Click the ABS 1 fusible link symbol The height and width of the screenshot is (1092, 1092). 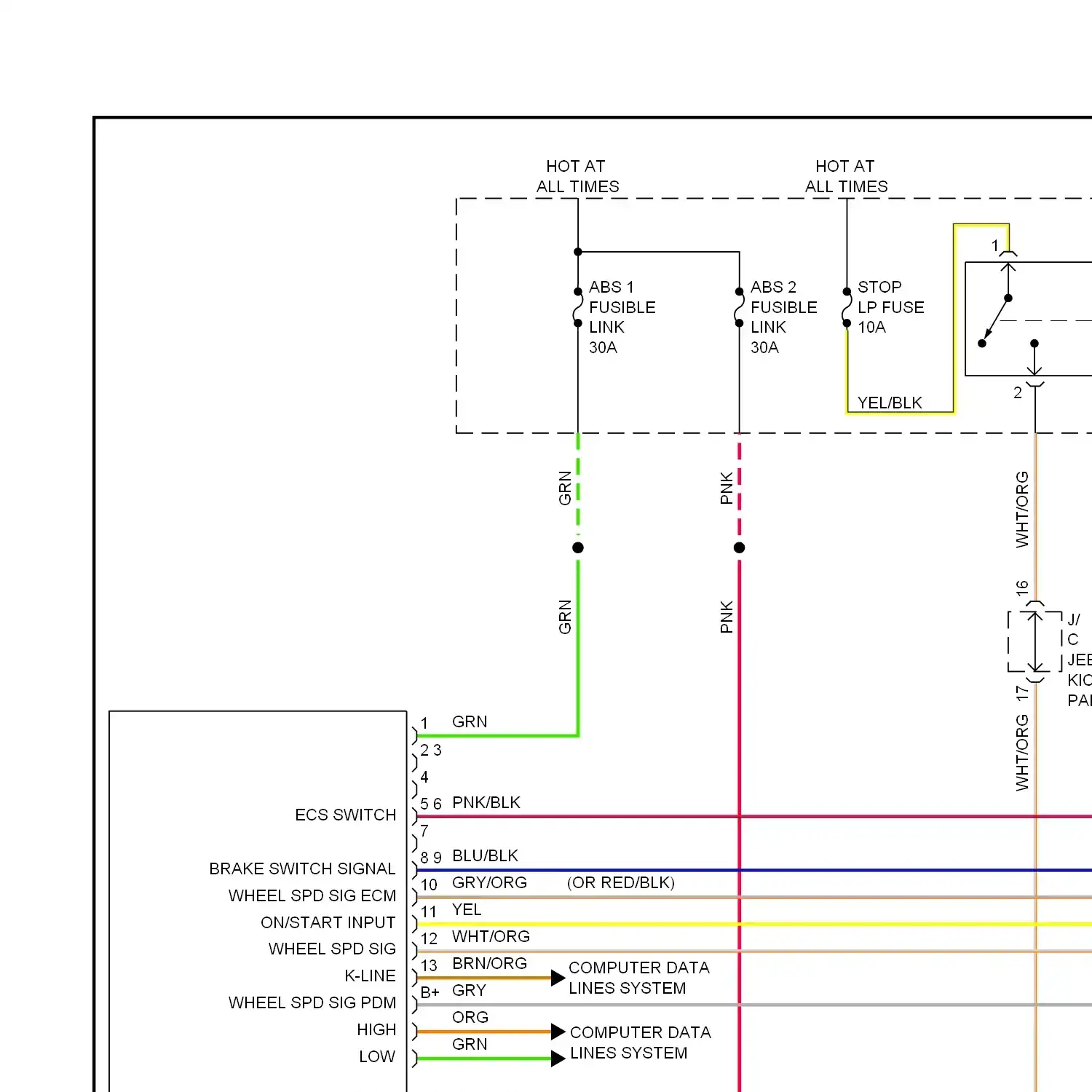coord(578,307)
